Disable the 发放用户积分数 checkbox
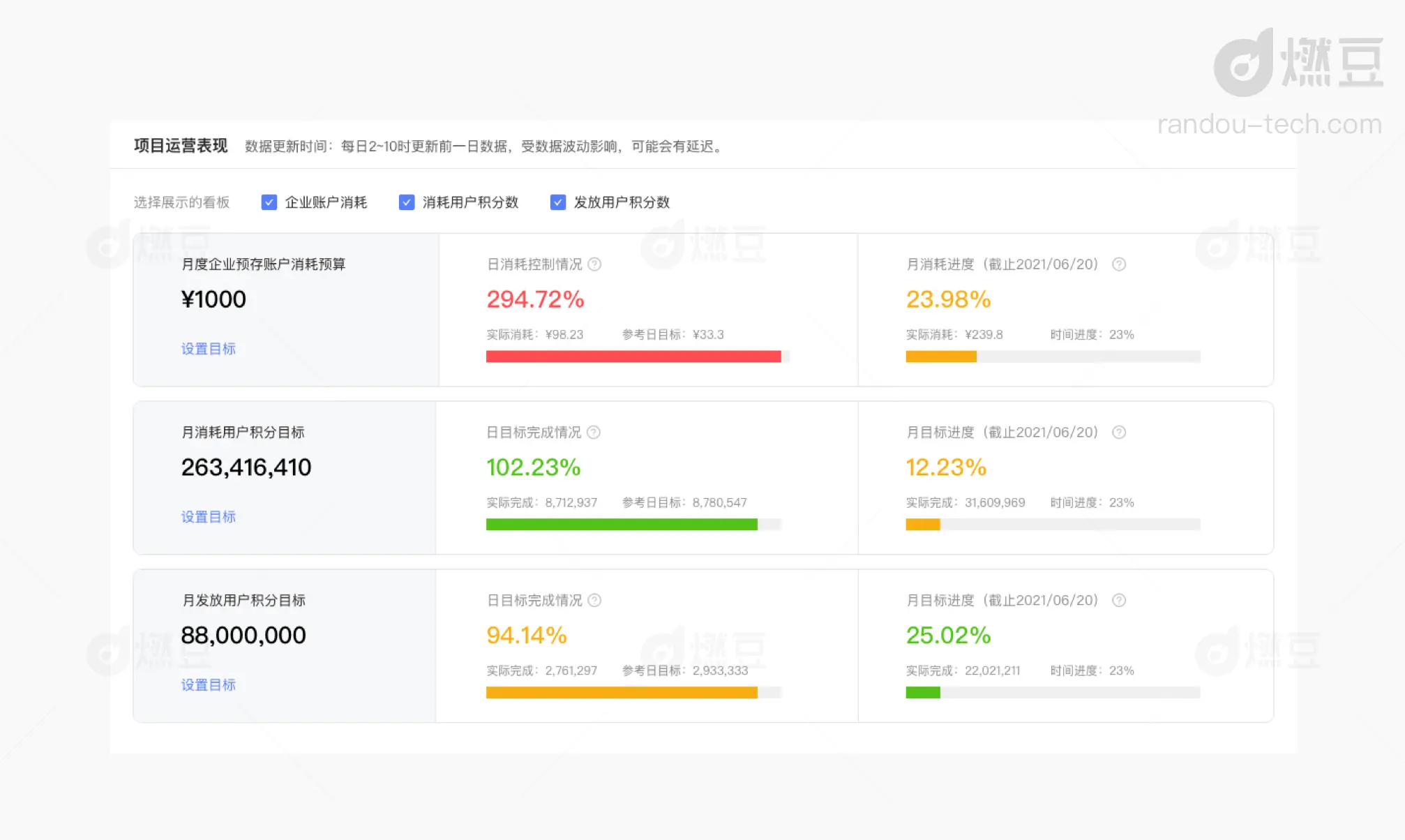Viewport: 1405px width, 840px height. click(558, 202)
